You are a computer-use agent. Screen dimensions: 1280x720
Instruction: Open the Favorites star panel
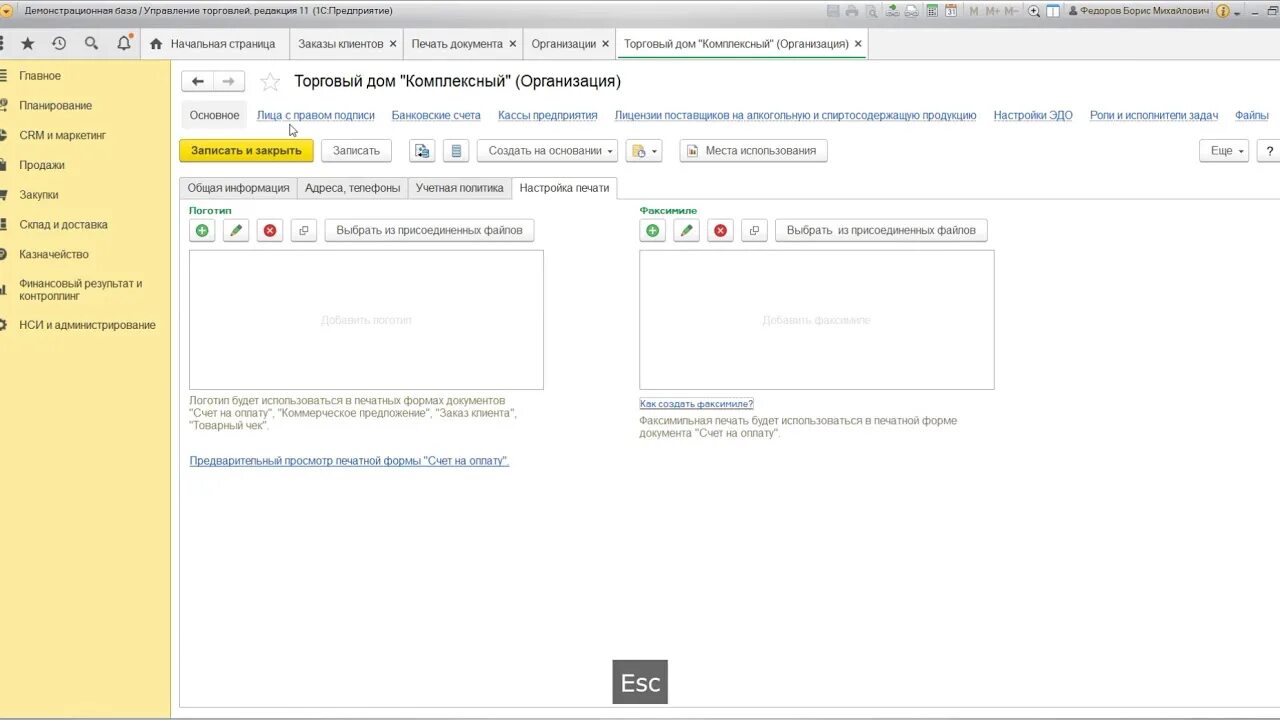[x=28, y=44]
